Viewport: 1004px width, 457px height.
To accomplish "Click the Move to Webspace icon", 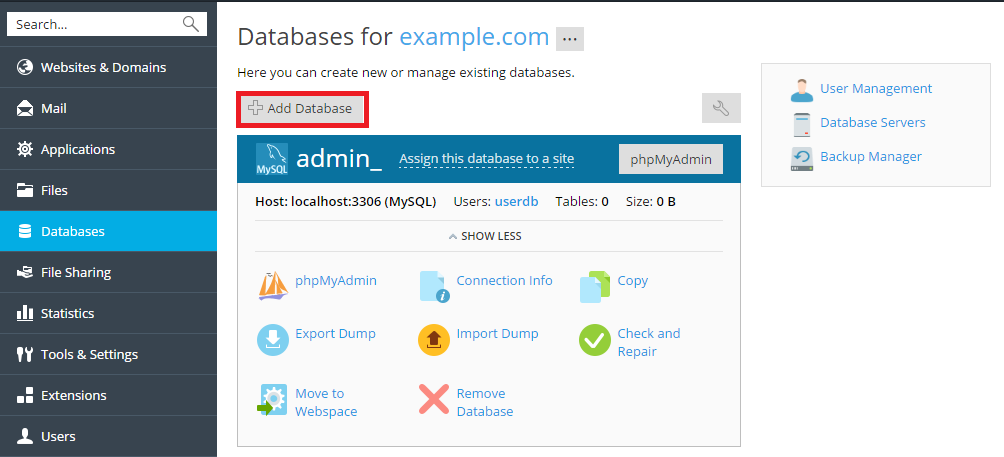I will pos(273,399).
